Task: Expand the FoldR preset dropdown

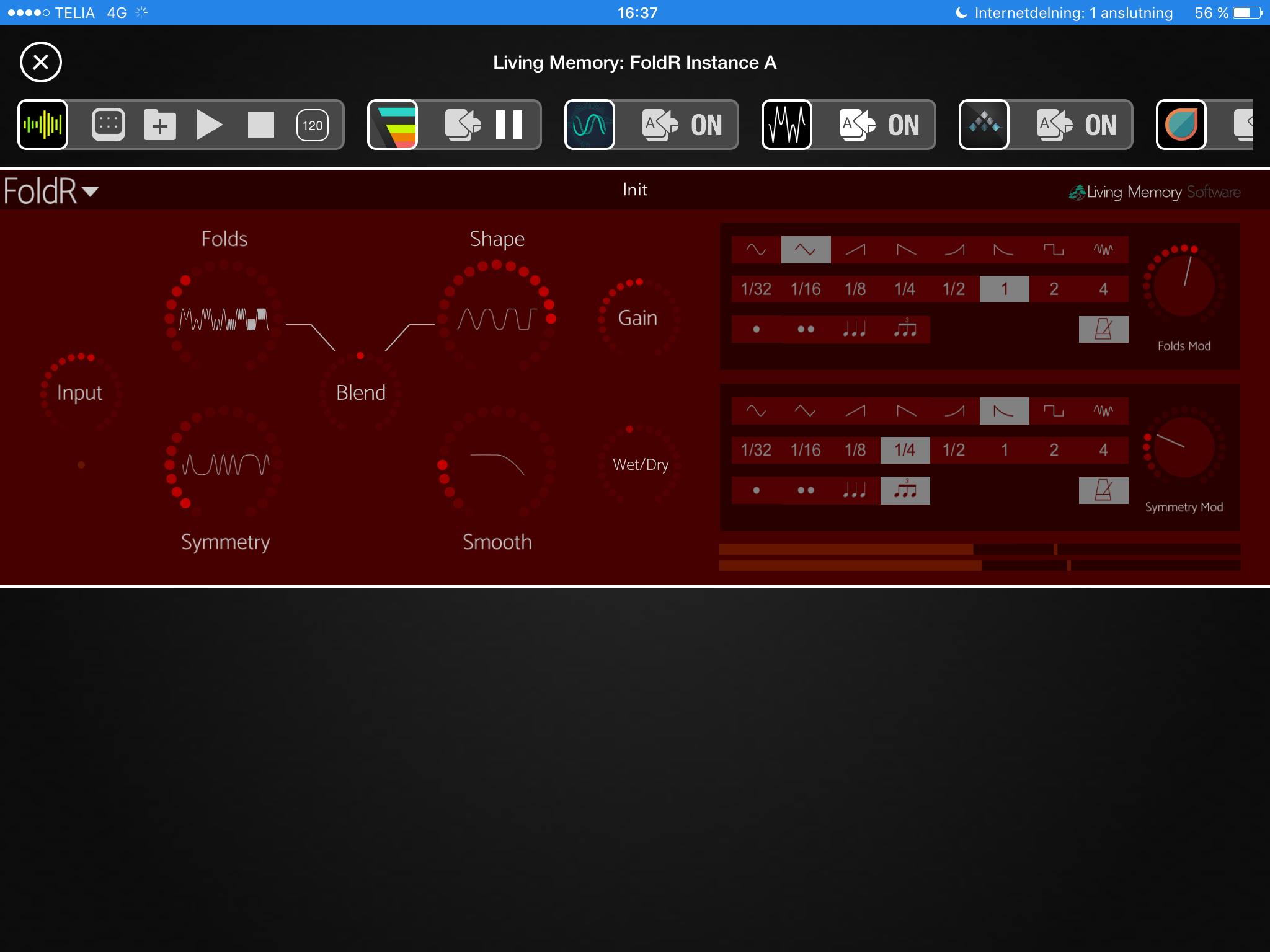Action: pyautogui.click(x=51, y=191)
